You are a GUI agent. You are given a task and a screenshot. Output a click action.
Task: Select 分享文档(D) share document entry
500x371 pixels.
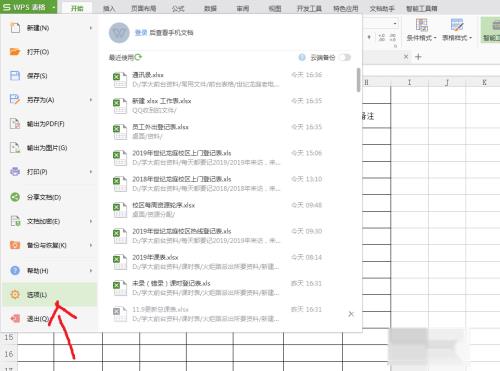[x=49, y=197]
